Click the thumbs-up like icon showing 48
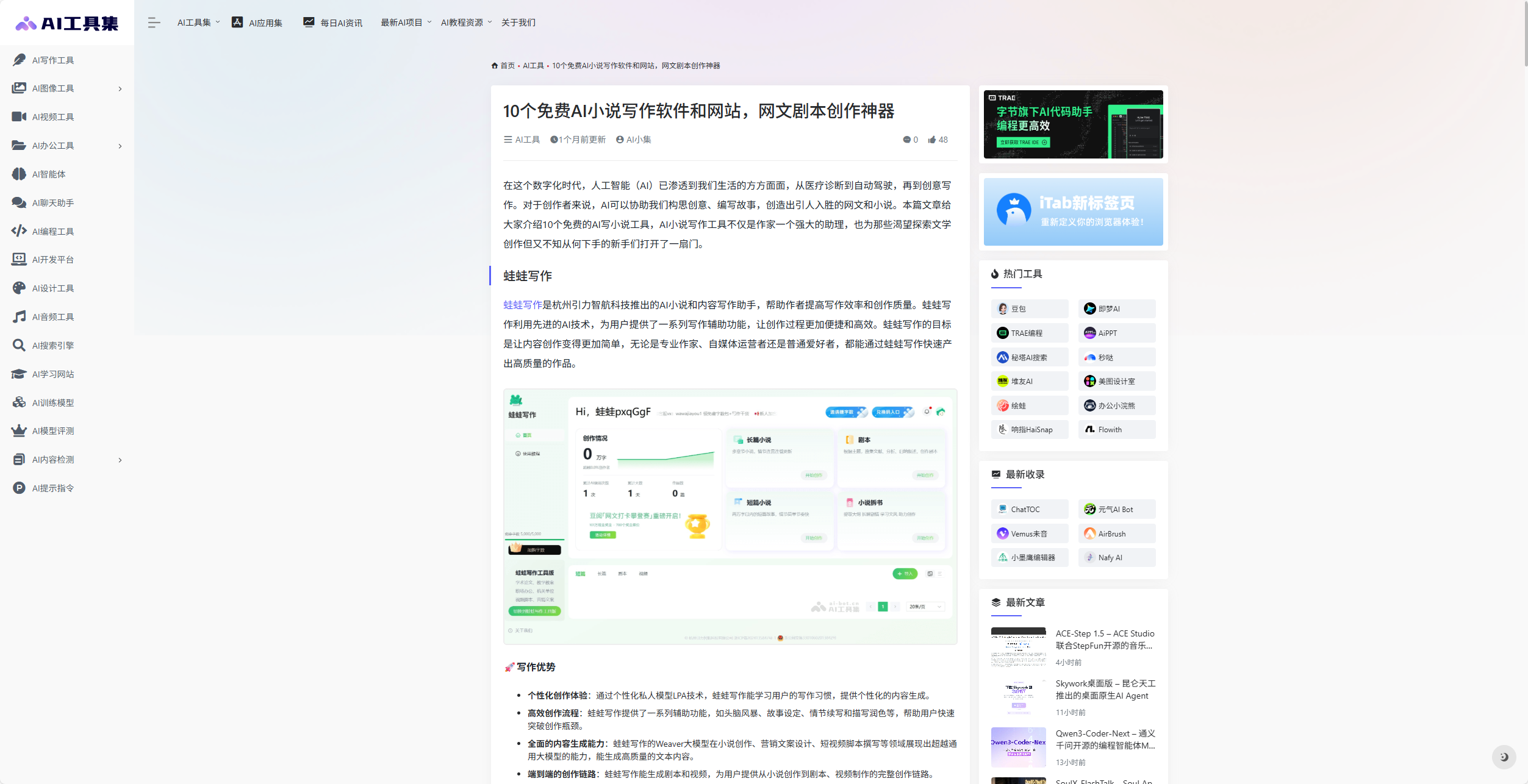The width and height of the screenshot is (1528, 784). (932, 140)
